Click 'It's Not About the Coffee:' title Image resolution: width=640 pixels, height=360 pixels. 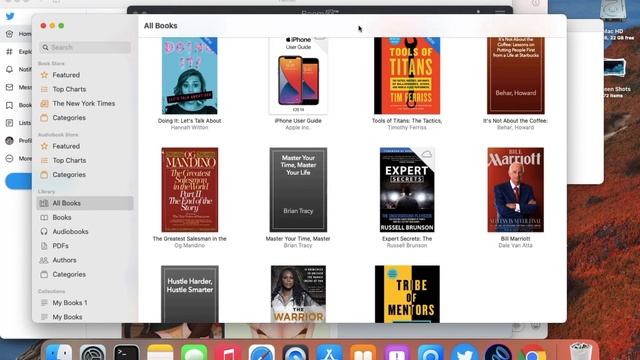coord(516,121)
